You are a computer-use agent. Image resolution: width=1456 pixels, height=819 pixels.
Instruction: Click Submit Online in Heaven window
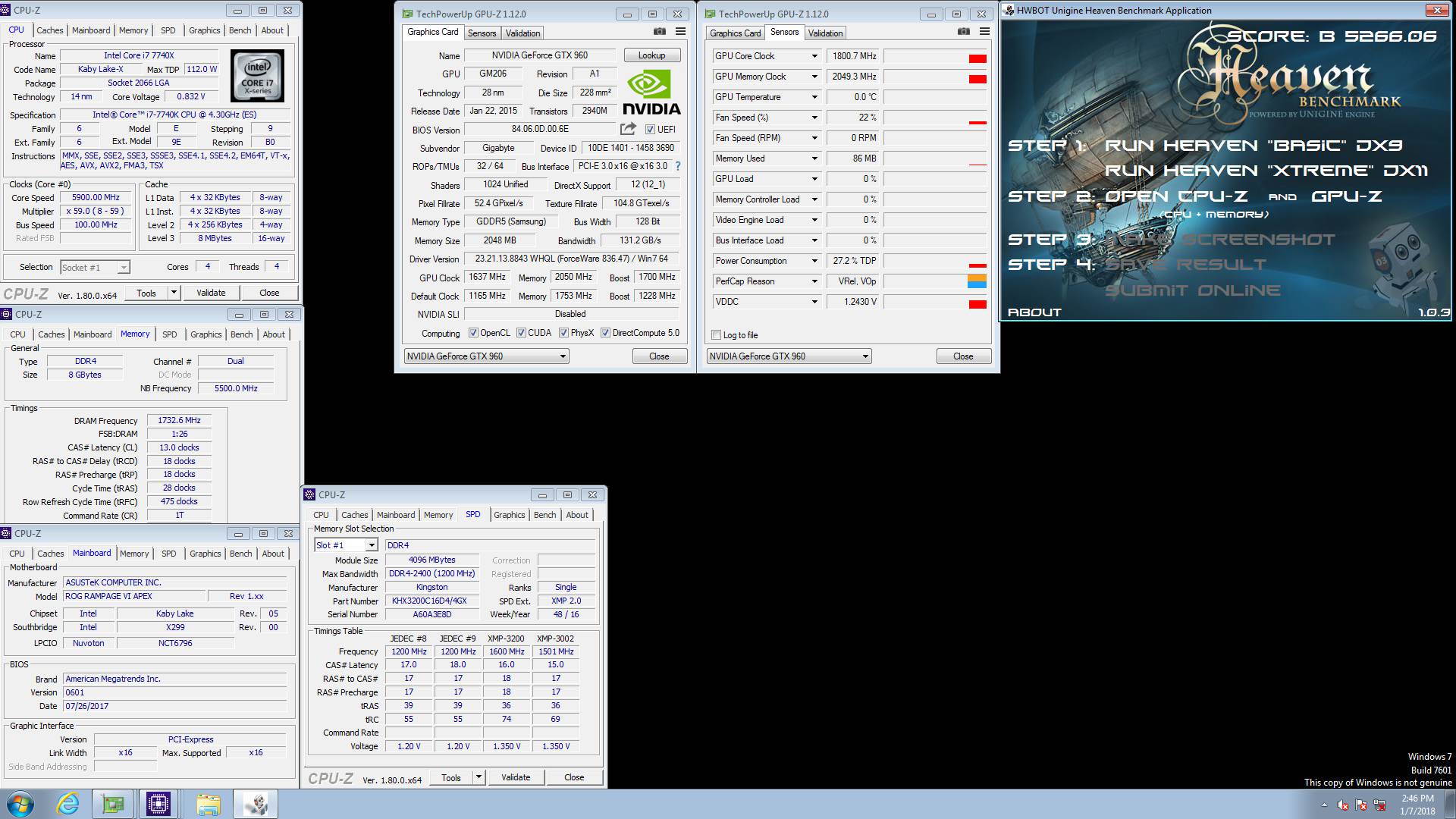1192,290
